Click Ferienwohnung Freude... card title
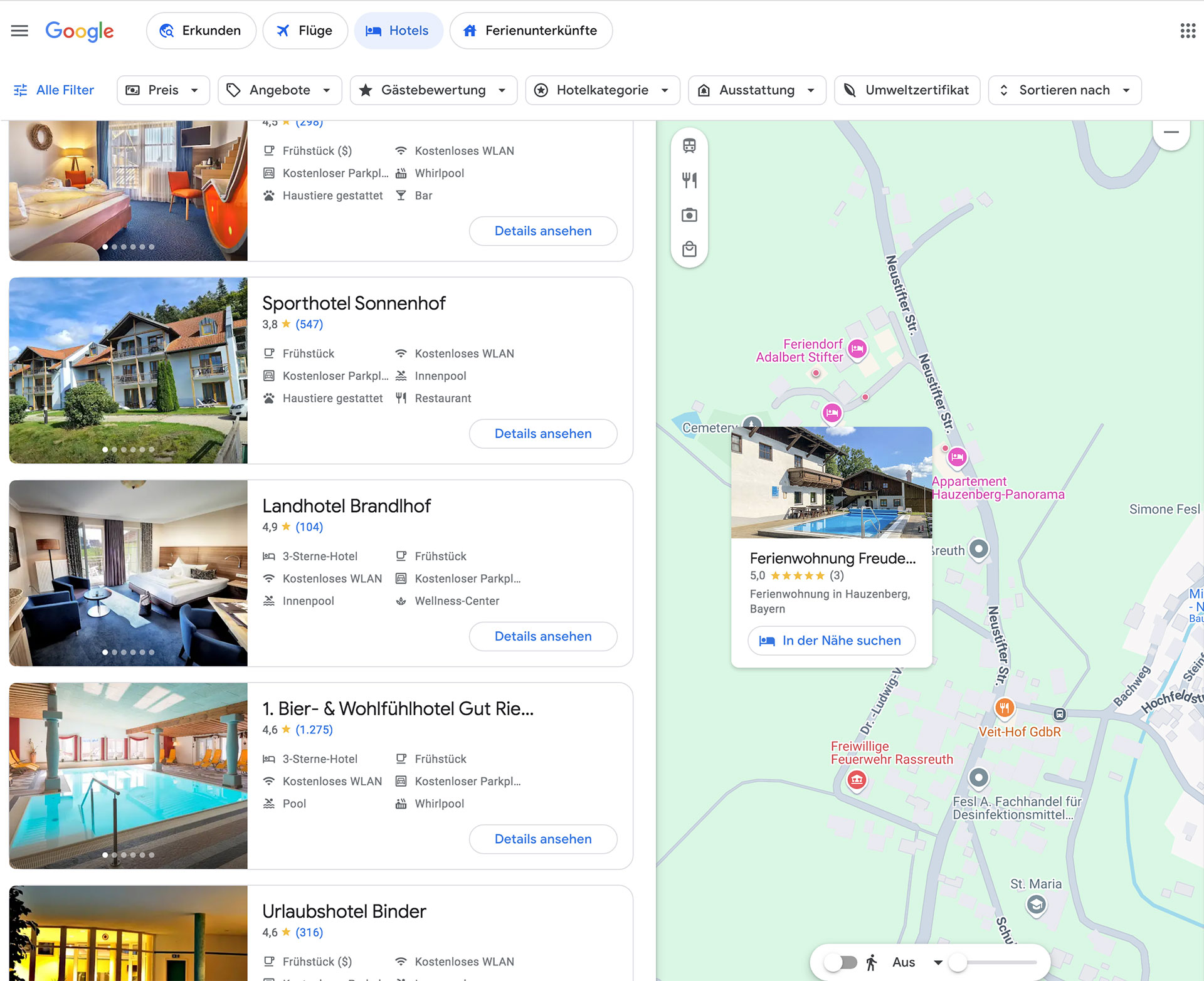Screen dimensions: 1204x981 (833, 558)
